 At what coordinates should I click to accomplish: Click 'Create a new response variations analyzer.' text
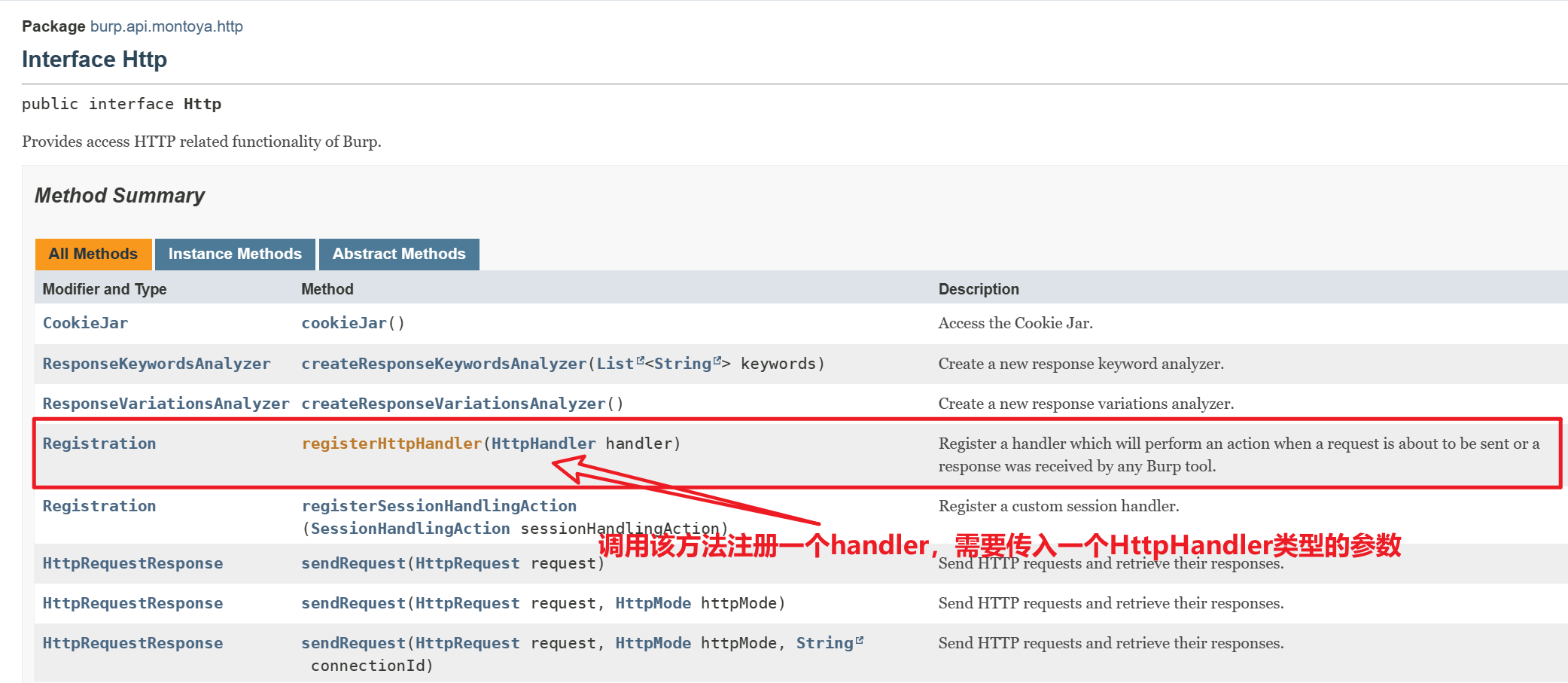pos(1086,404)
